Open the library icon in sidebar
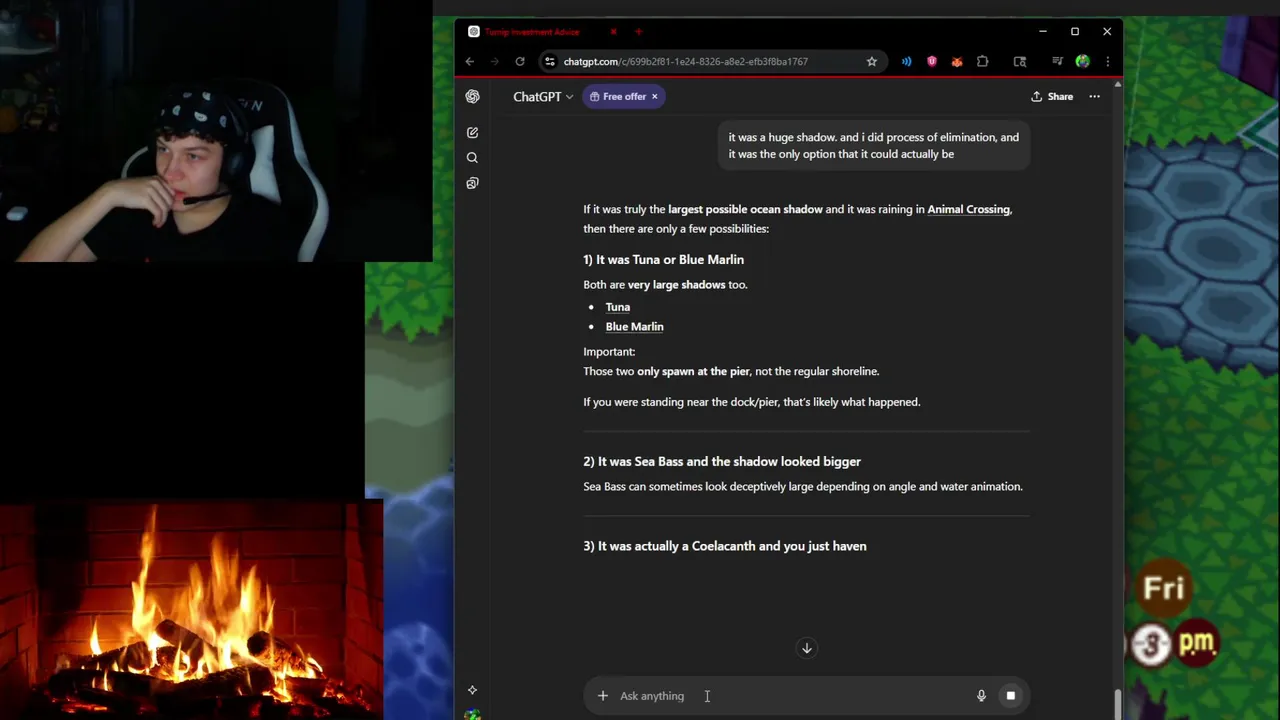This screenshot has height=720, width=1280. coord(472,183)
